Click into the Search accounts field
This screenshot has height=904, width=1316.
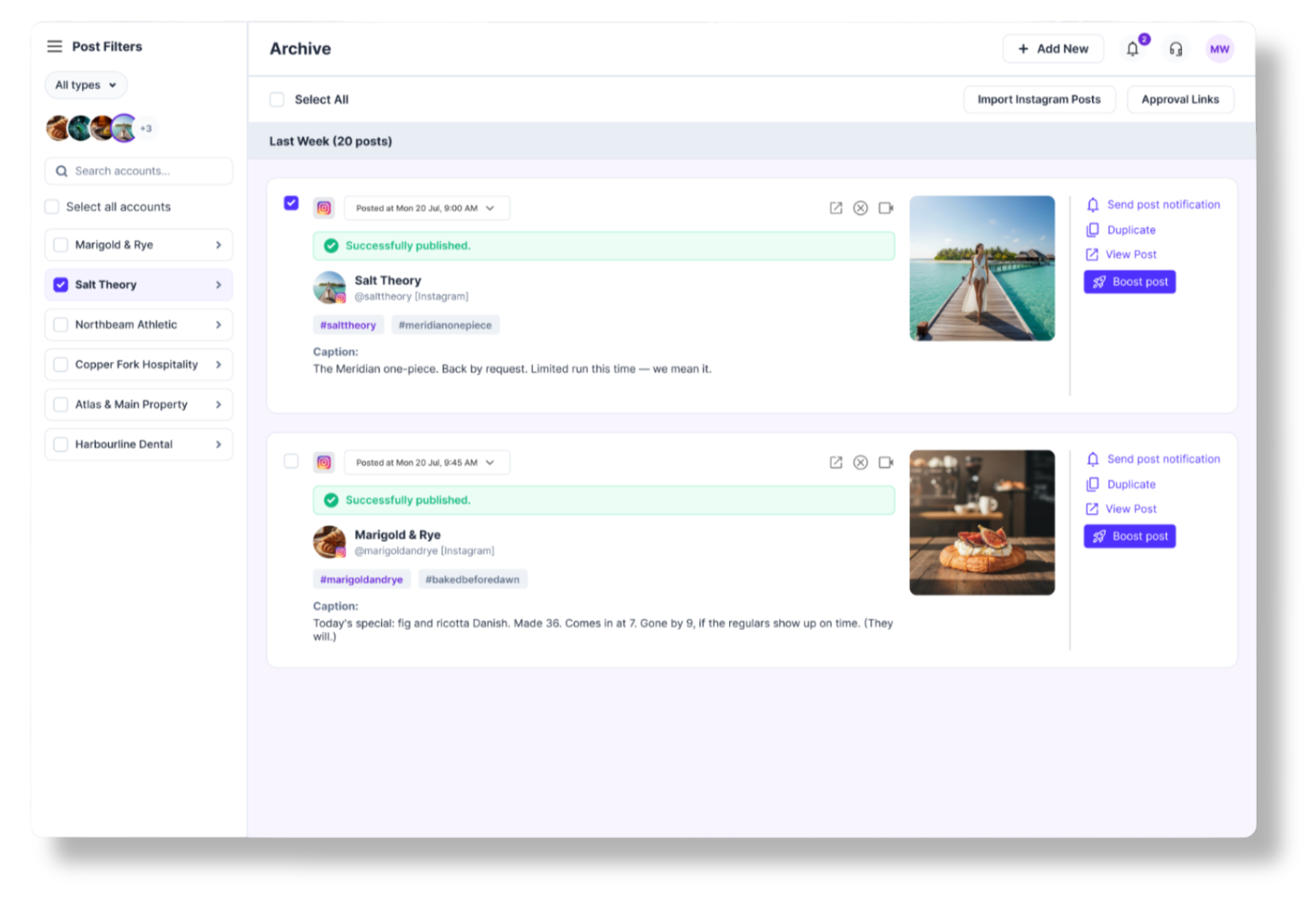pos(139,171)
